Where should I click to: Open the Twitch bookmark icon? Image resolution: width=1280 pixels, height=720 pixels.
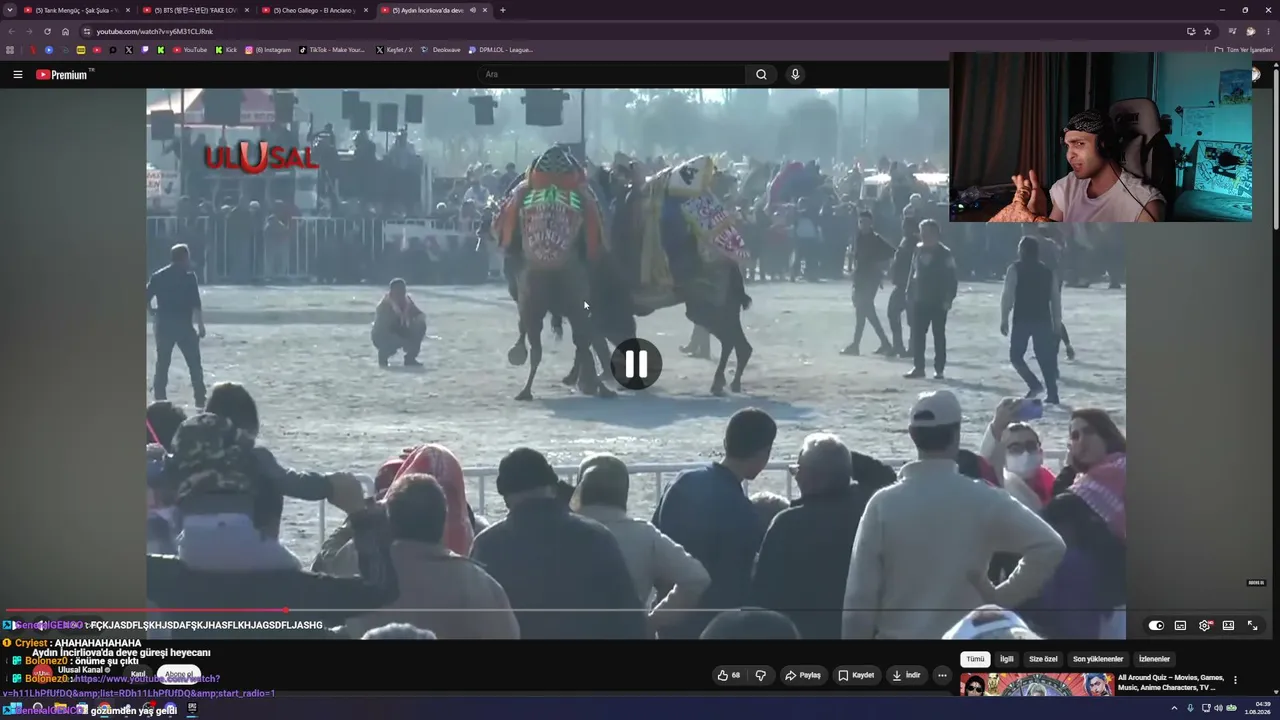[x=145, y=49]
